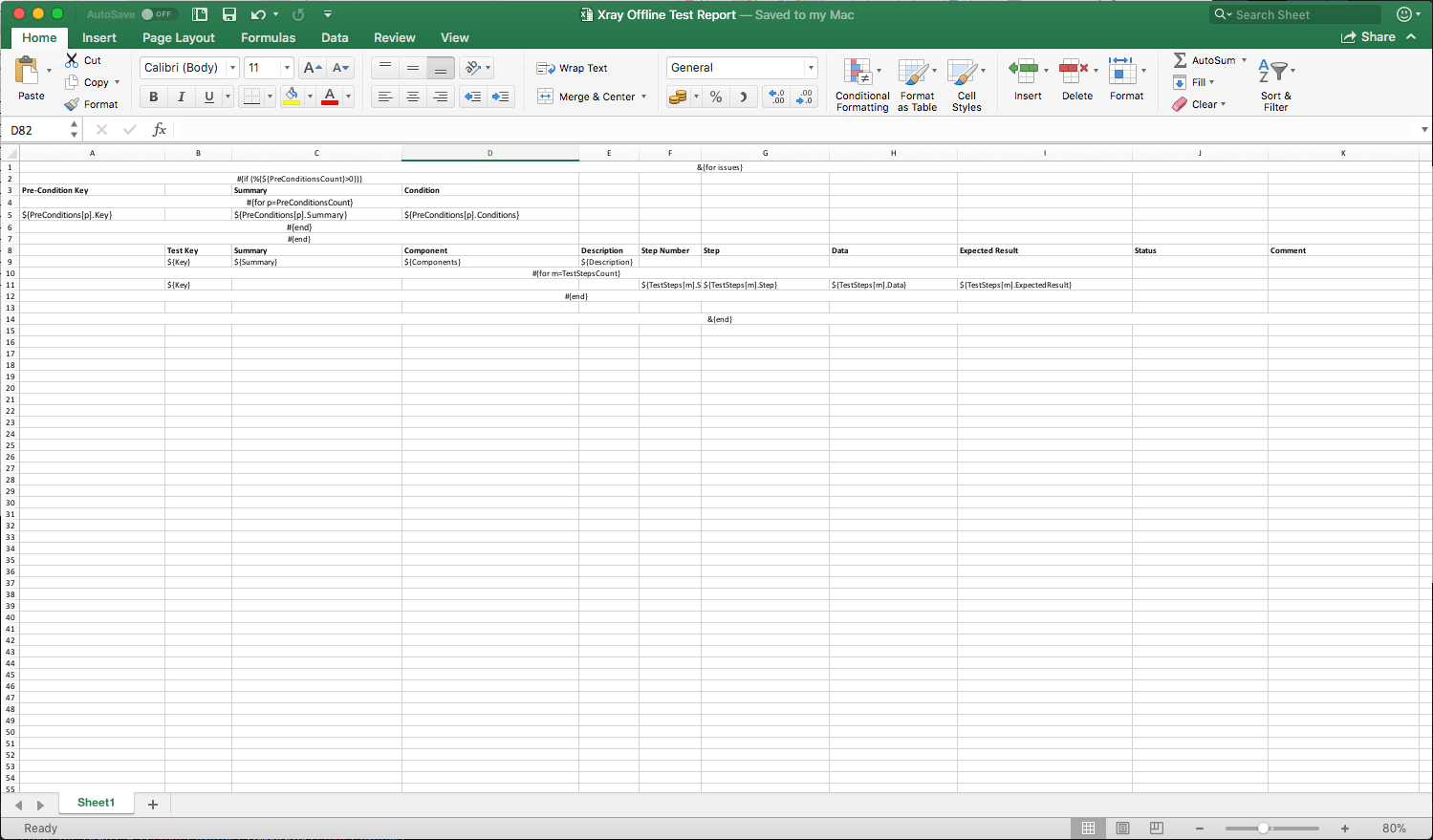1433x840 pixels.
Task: Click the Increase Font Size icon
Action: pyautogui.click(x=312, y=68)
